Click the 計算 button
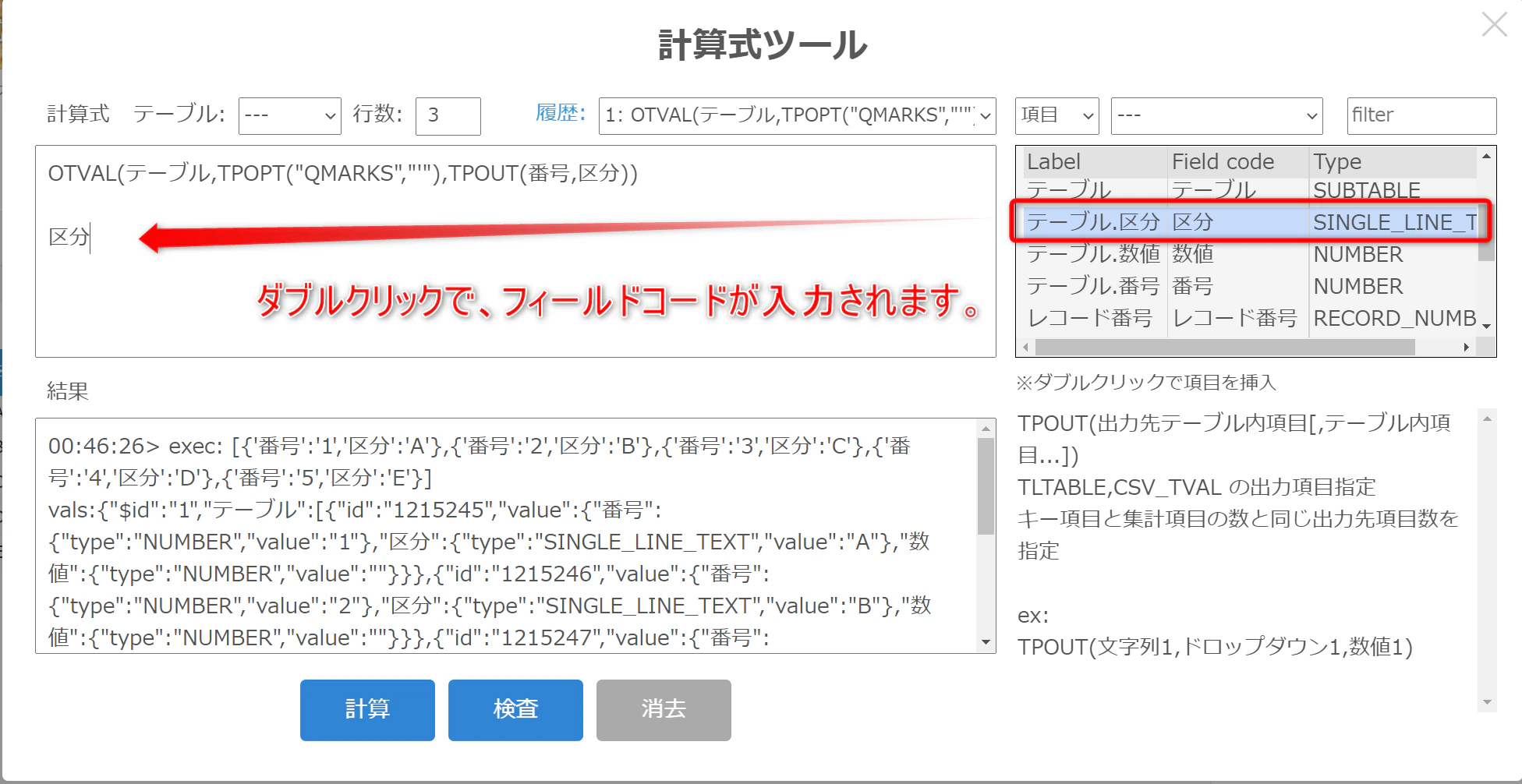This screenshot has height=784, width=1522. coord(367,709)
